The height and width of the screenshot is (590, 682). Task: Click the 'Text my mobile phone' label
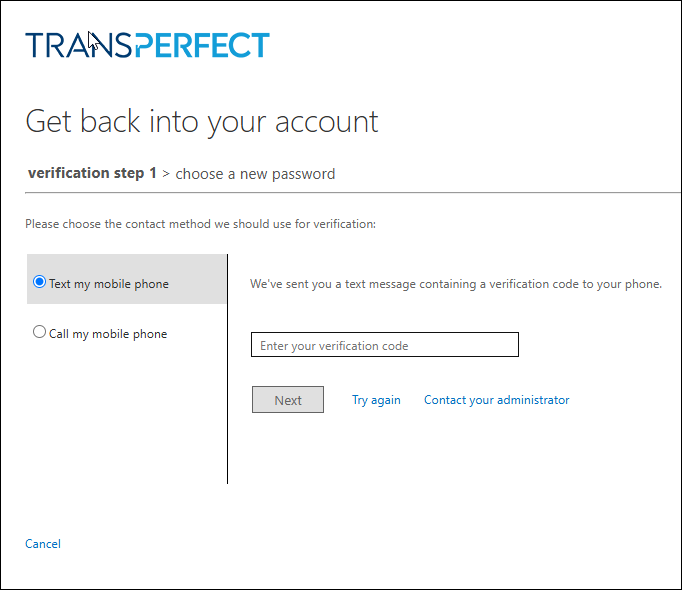point(109,284)
